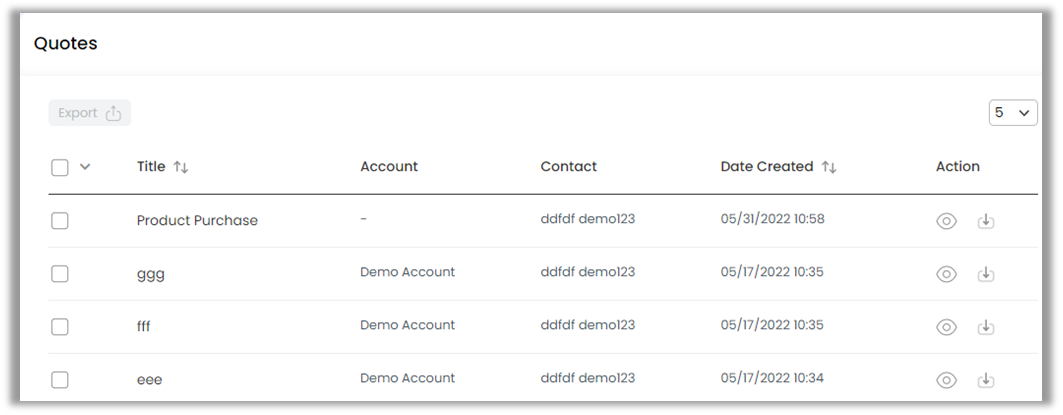Click the eye icon for quote ggg
The height and width of the screenshot is (415, 1063).
point(946,274)
